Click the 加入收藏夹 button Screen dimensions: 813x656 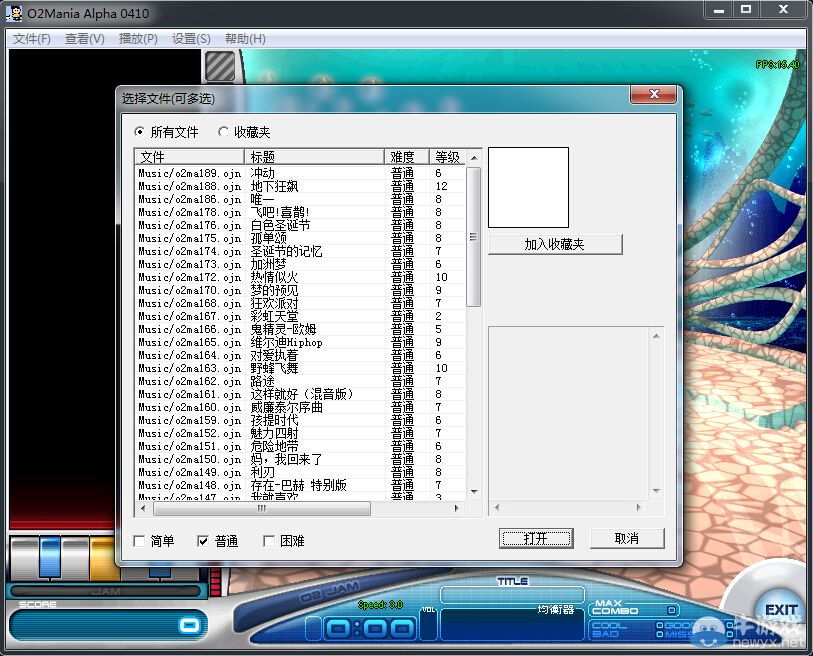pos(555,244)
